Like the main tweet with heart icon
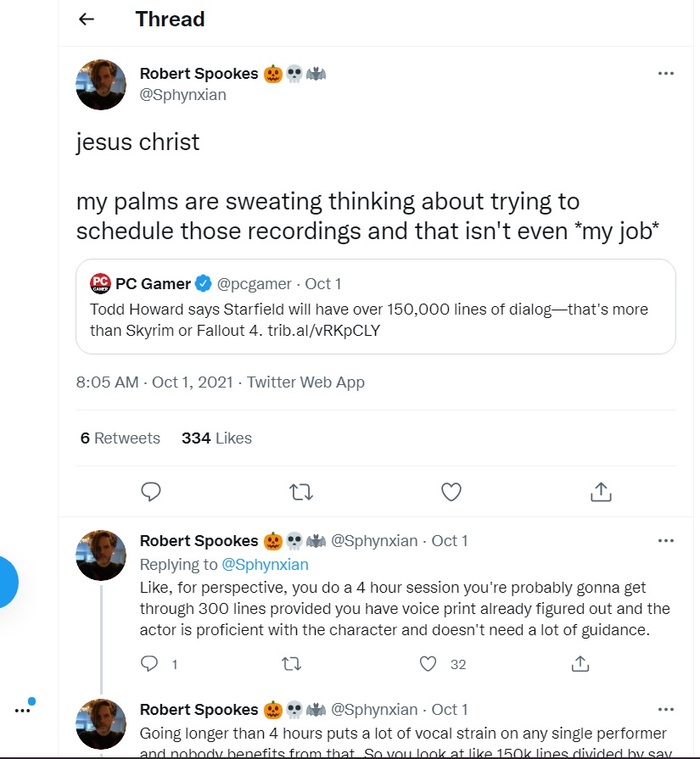Viewport: 700px width, 759px height. 451,491
